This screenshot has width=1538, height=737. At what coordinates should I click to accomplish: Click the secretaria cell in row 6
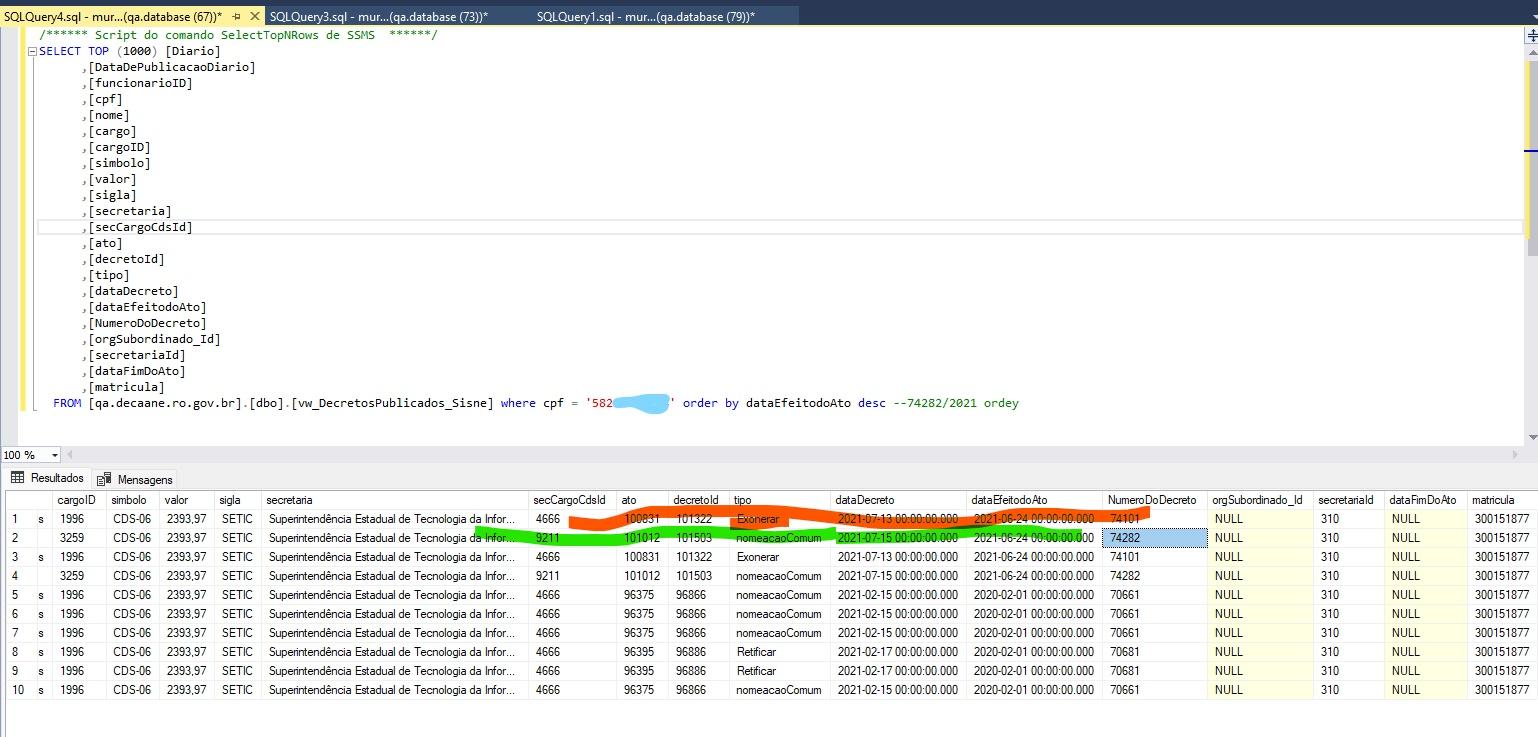[x=395, y=614]
